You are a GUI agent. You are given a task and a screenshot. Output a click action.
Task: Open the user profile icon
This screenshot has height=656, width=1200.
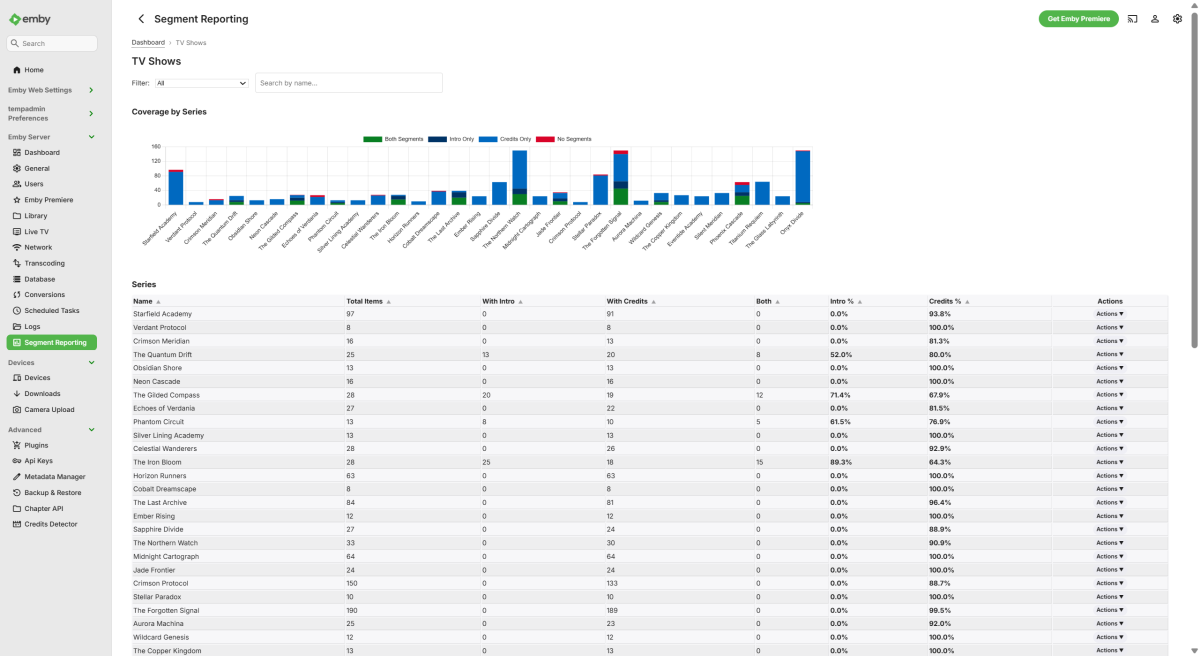coord(1155,18)
